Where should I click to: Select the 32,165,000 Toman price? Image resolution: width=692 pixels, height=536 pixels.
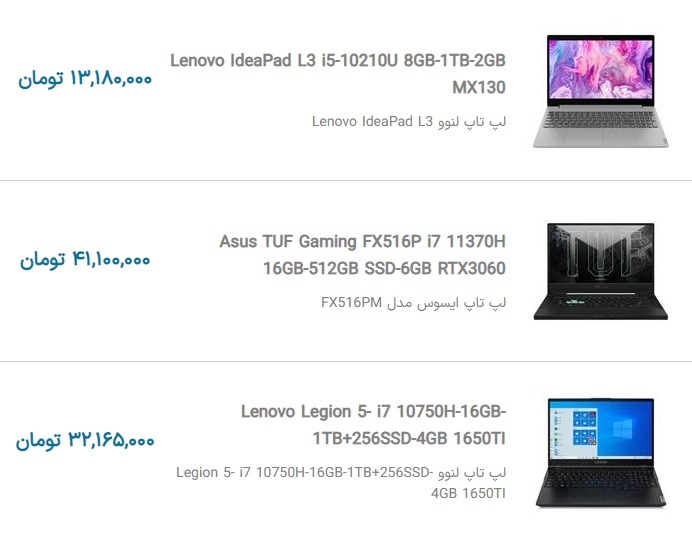[85, 441]
